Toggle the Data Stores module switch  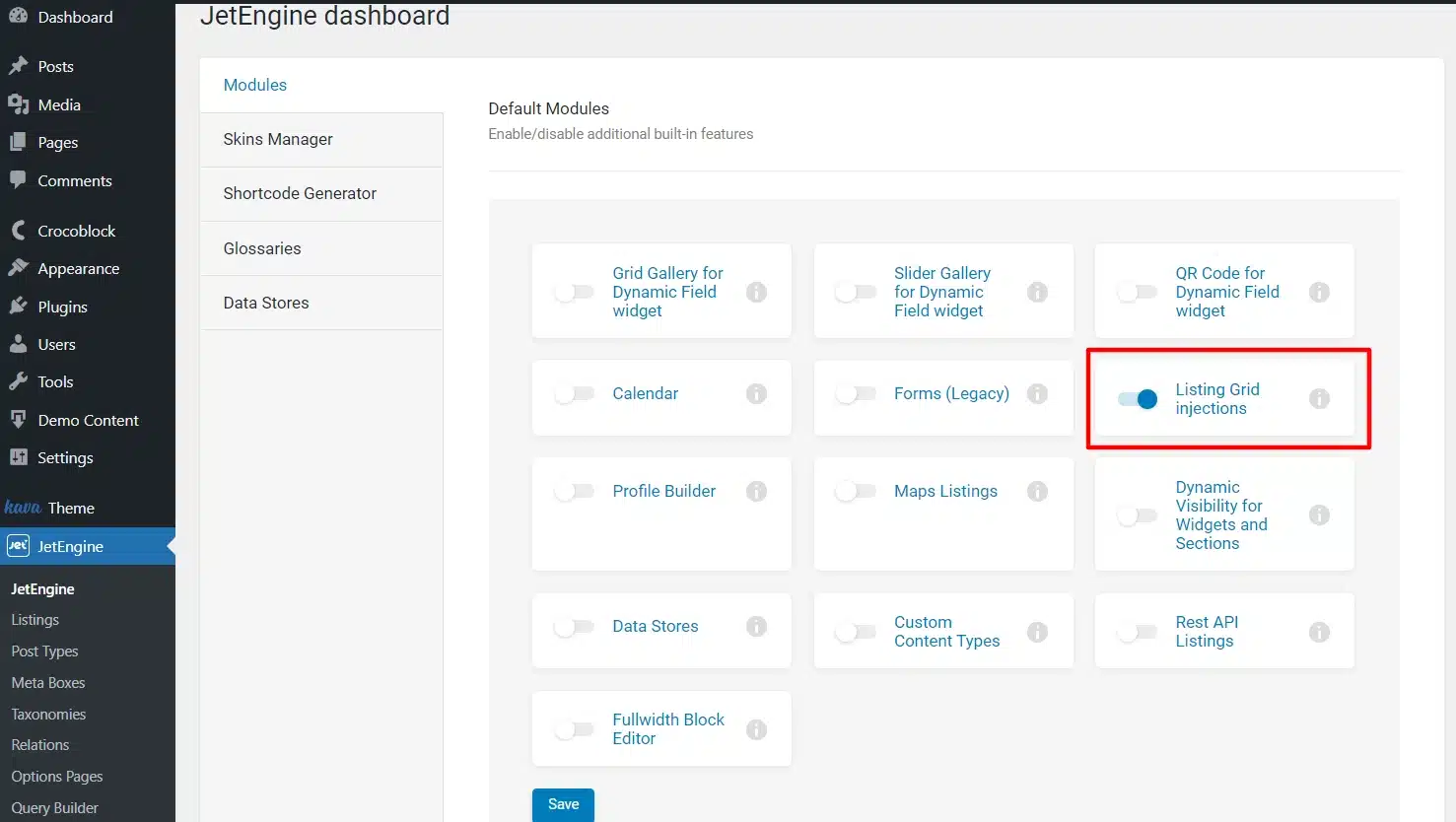pos(574,627)
